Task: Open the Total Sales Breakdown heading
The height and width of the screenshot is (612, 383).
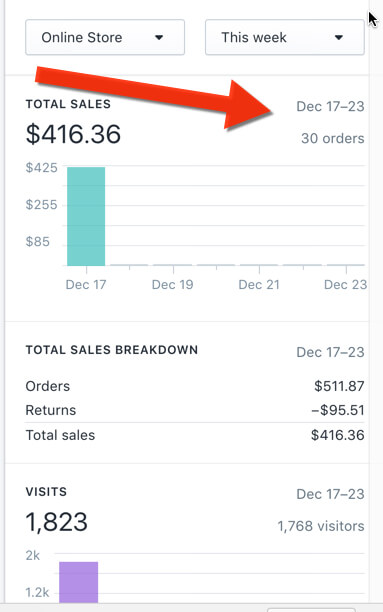Action: (112, 350)
